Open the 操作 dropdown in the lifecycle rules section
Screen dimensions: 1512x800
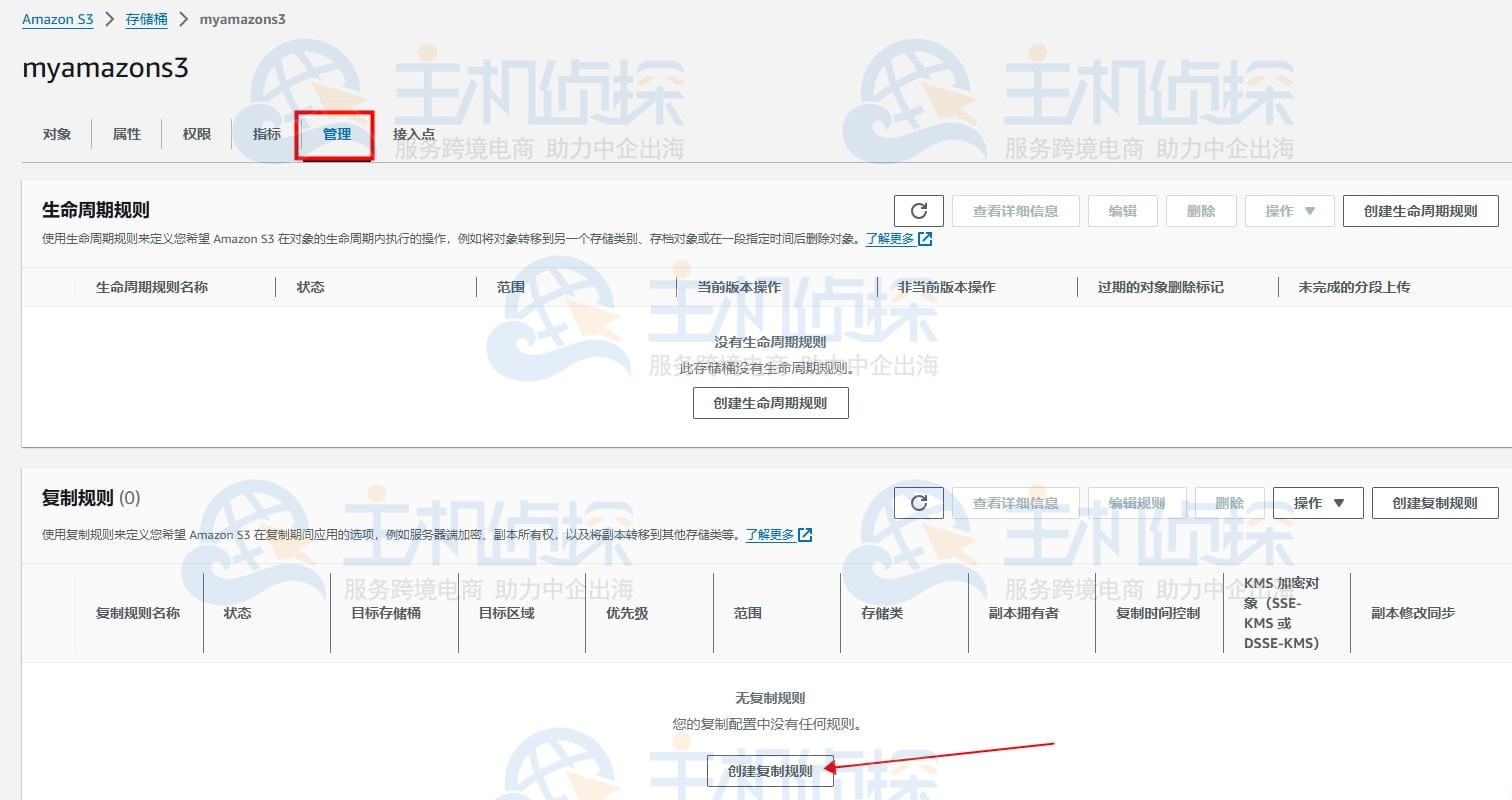[1289, 211]
